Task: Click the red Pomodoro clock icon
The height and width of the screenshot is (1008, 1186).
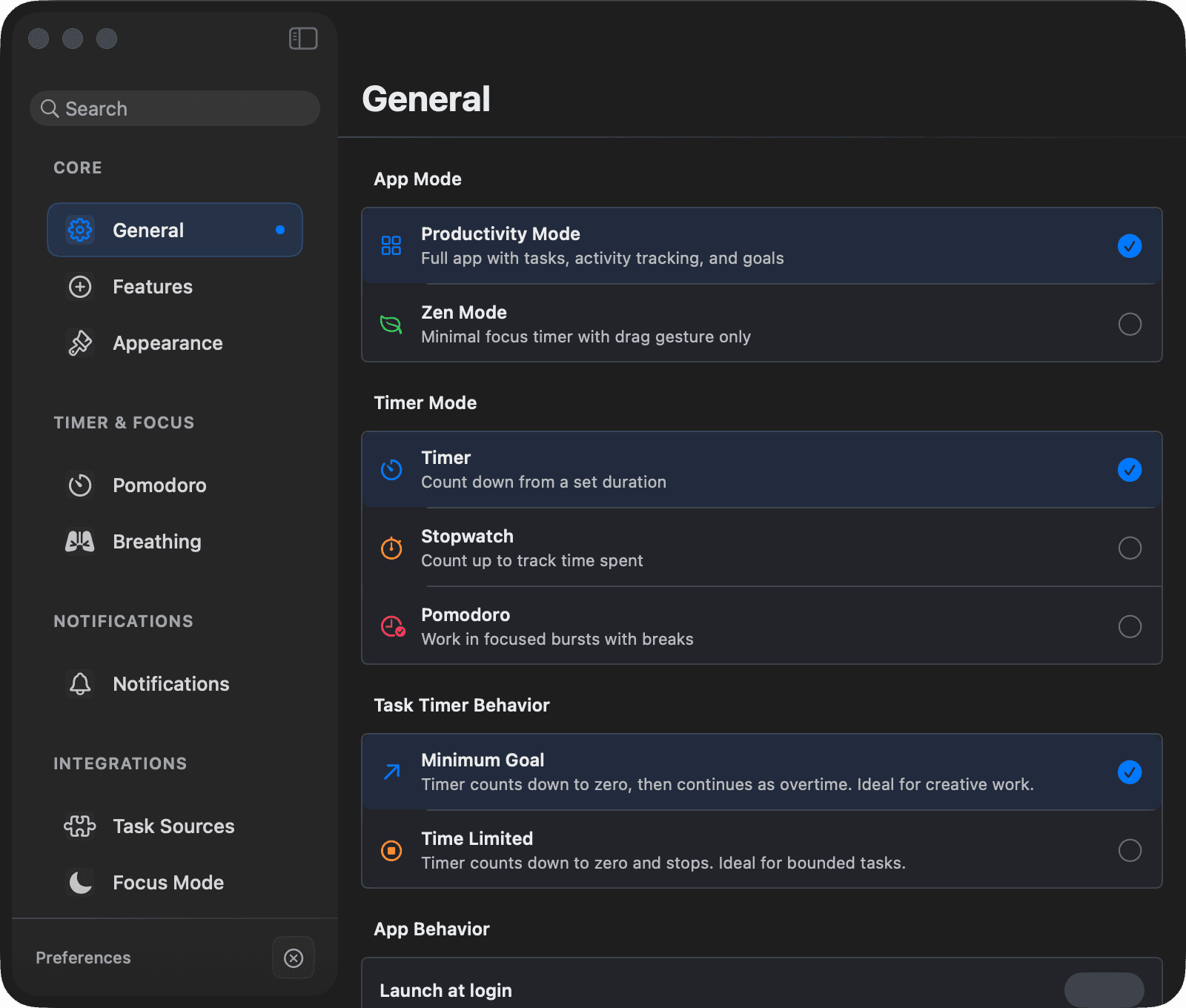Action: tap(393, 626)
